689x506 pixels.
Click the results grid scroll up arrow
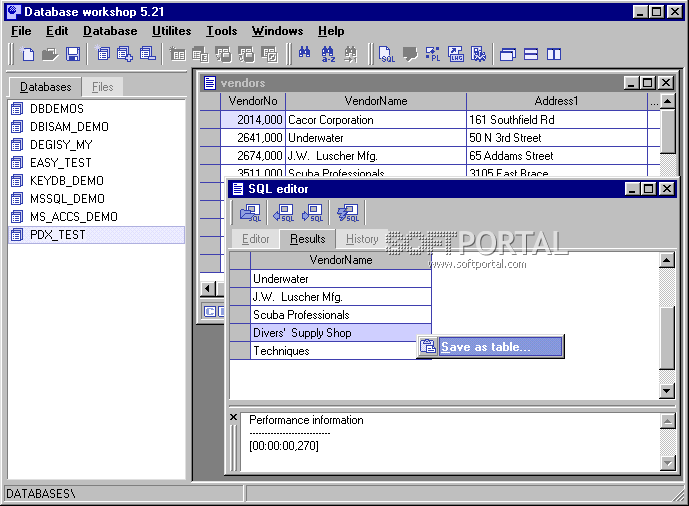pos(667,260)
